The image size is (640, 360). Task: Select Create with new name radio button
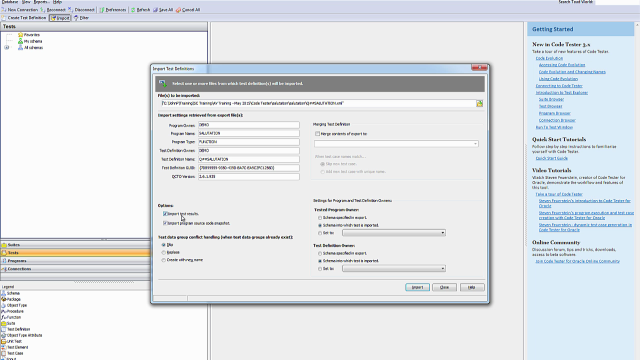point(164,260)
